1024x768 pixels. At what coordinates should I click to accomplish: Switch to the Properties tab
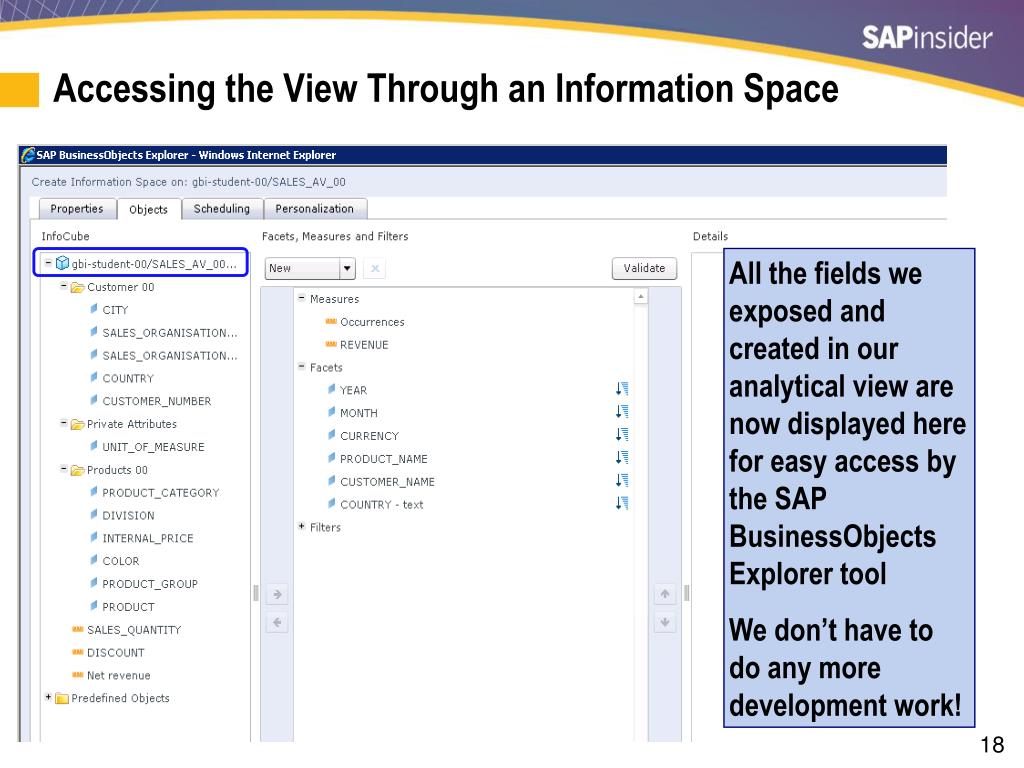(x=77, y=209)
